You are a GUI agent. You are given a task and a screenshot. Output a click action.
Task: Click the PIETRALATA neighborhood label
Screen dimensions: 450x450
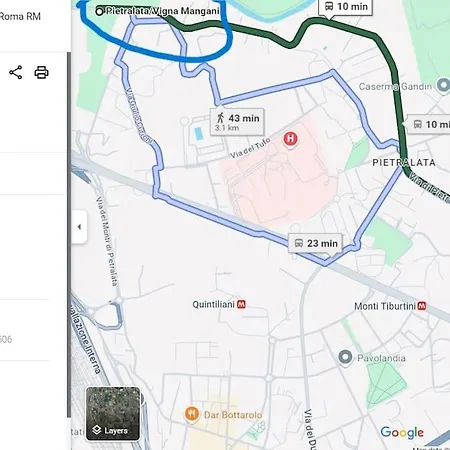[404, 163]
